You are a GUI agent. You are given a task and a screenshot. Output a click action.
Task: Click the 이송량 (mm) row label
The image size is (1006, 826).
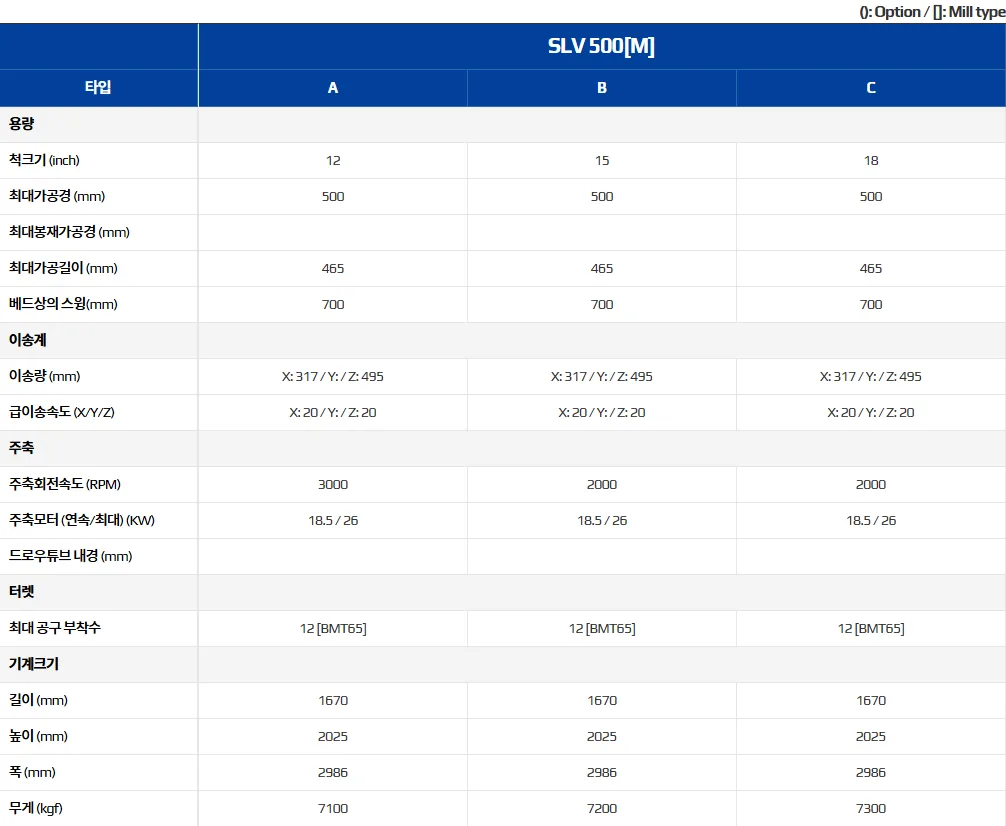point(44,375)
